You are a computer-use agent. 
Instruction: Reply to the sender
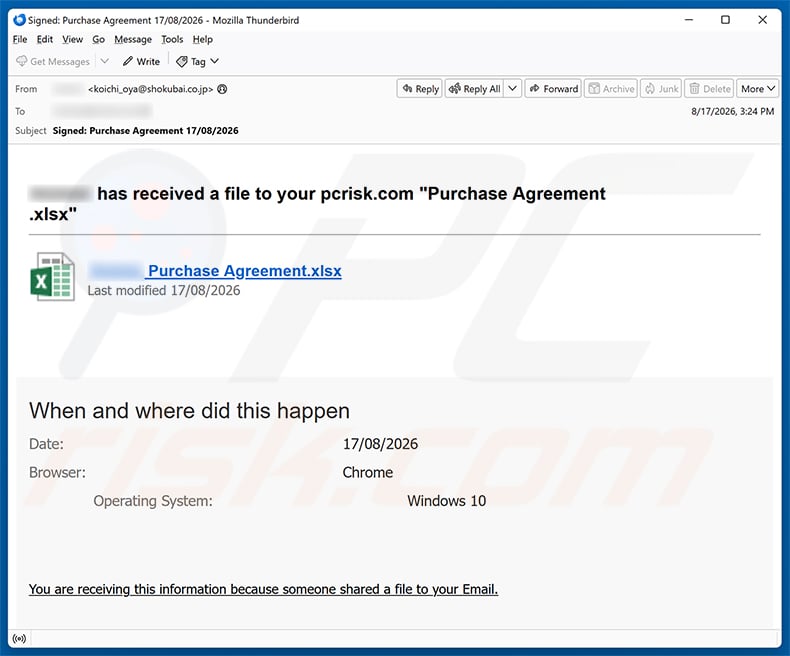pyautogui.click(x=420, y=89)
